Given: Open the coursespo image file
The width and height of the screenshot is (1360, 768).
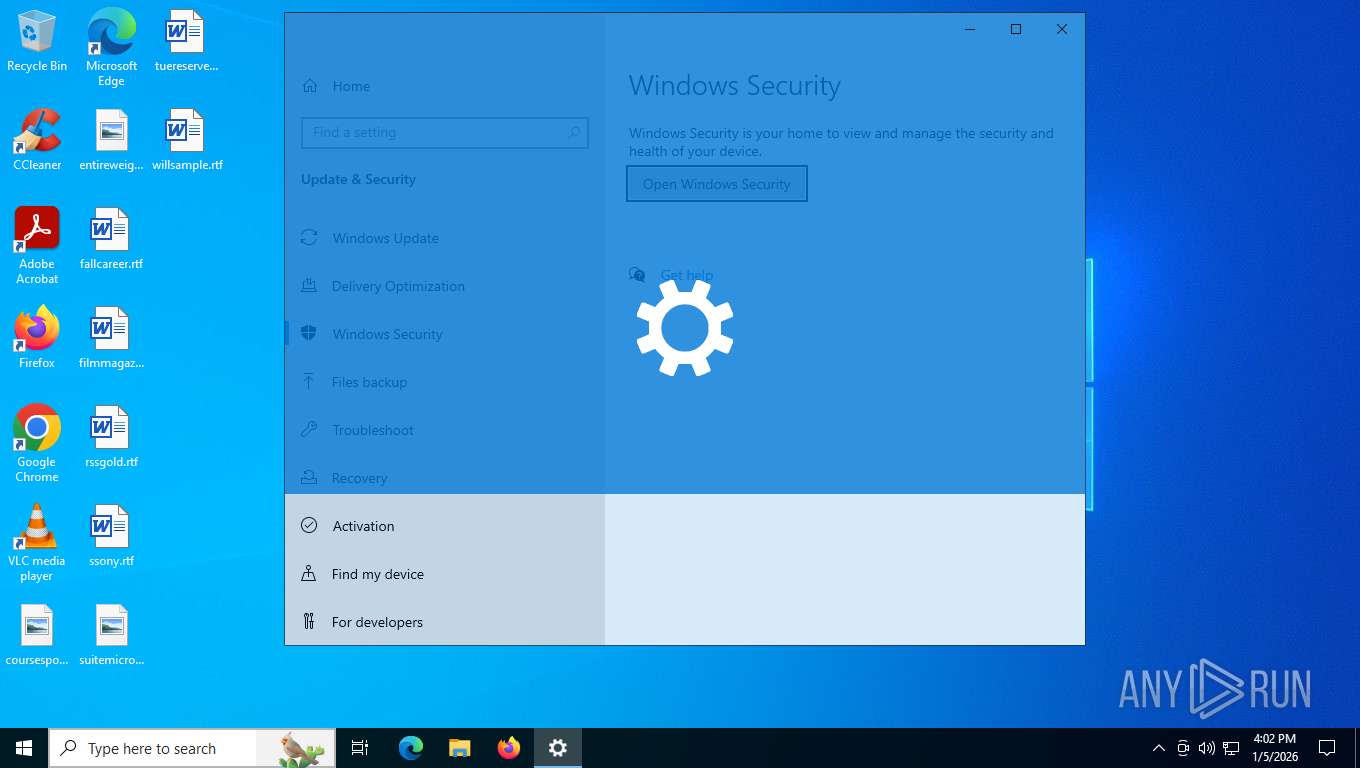Looking at the screenshot, I should 37,635.
